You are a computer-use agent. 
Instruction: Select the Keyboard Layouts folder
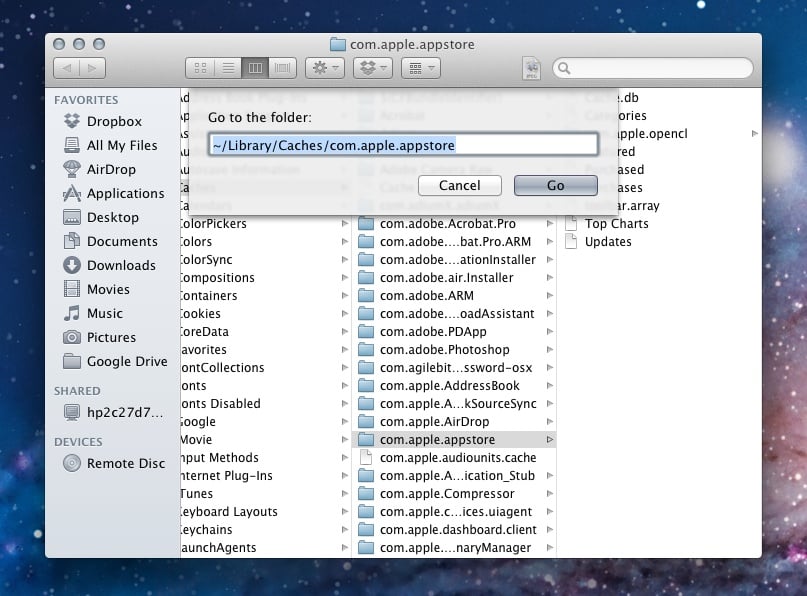tap(265, 512)
